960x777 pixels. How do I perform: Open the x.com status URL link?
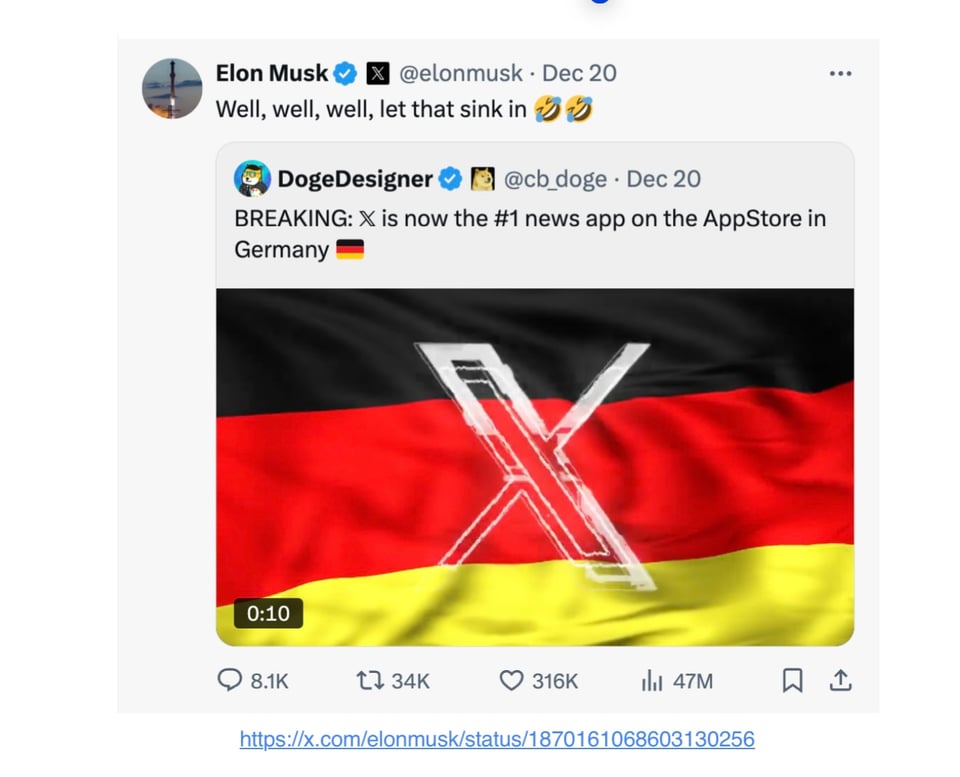497,740
